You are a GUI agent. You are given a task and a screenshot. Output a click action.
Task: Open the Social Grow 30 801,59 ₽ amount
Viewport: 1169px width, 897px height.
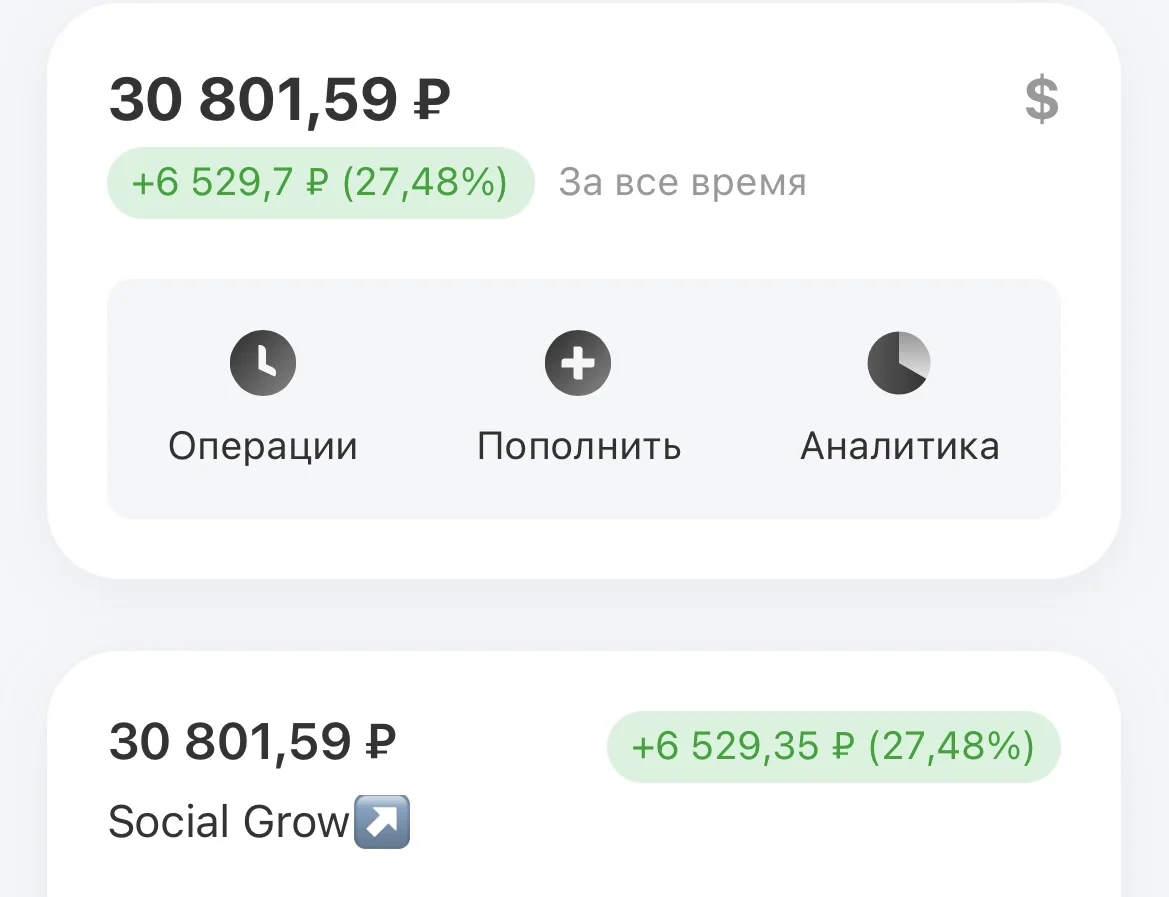(x=252, y=742)
